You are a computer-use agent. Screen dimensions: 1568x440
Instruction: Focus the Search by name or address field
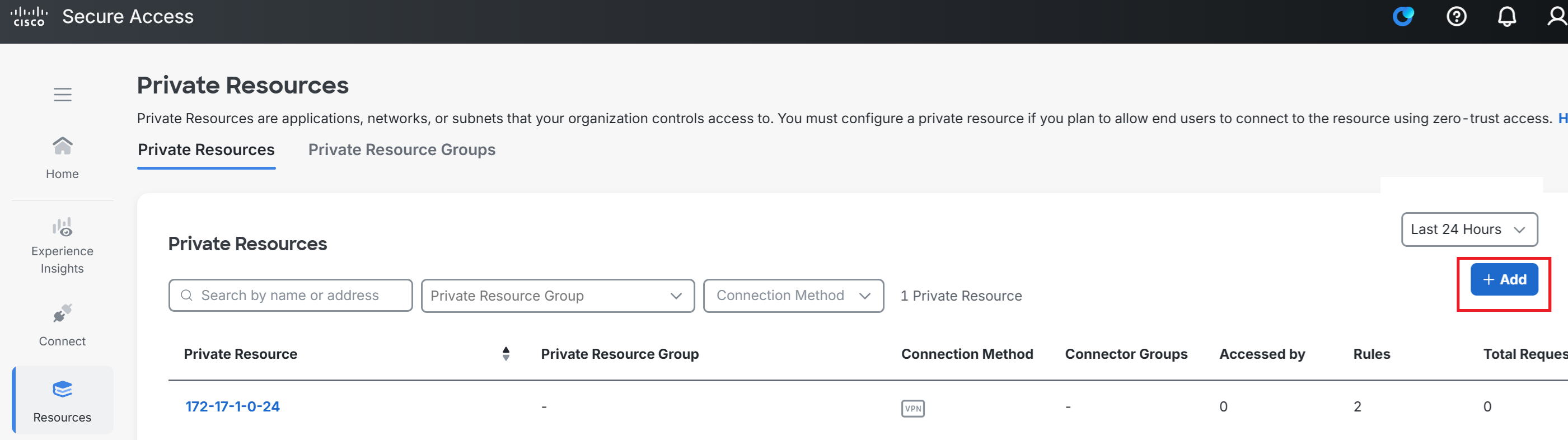tap(291, 295)
